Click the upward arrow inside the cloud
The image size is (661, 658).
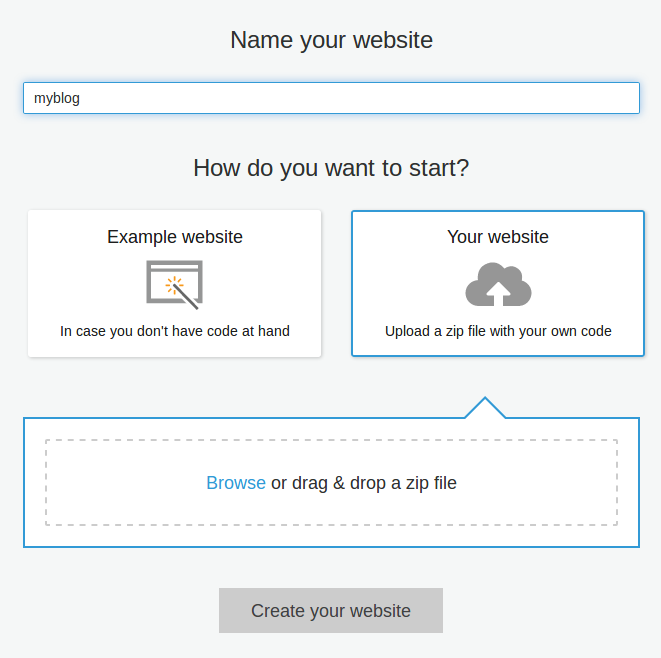click(x=498, y=293)
